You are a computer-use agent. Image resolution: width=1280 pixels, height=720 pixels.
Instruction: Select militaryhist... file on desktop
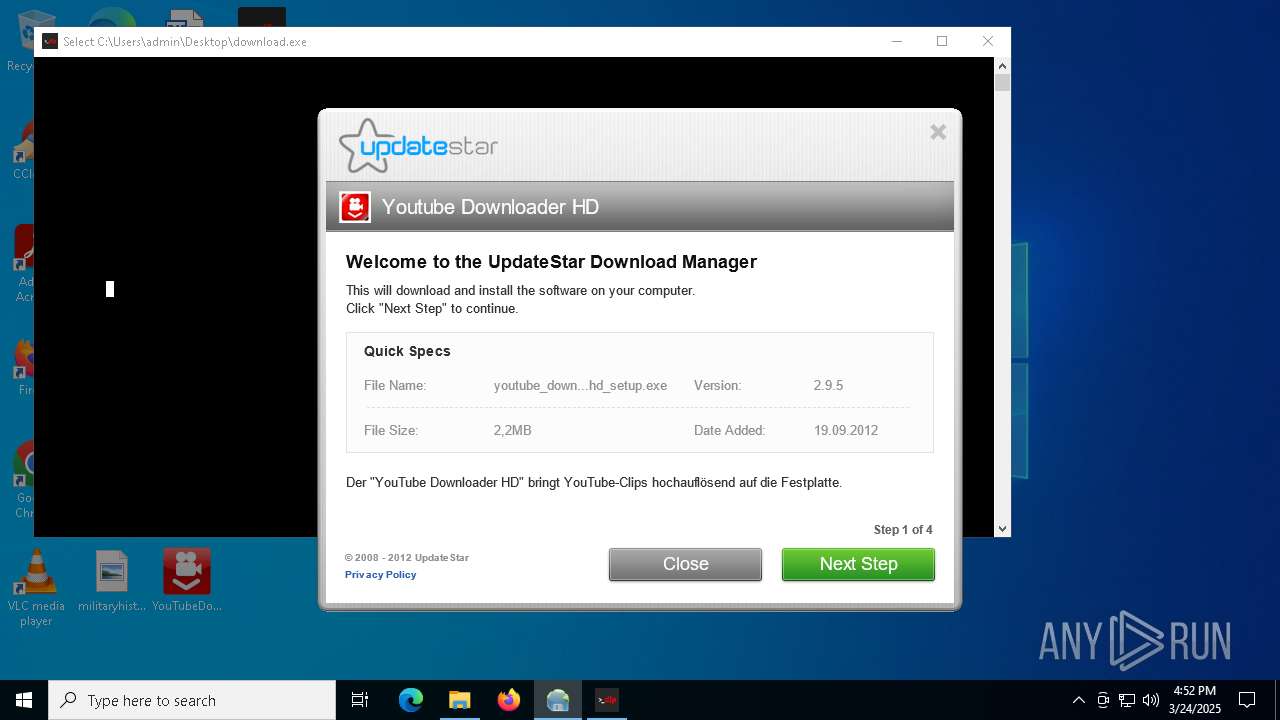[x=112, y=581]
